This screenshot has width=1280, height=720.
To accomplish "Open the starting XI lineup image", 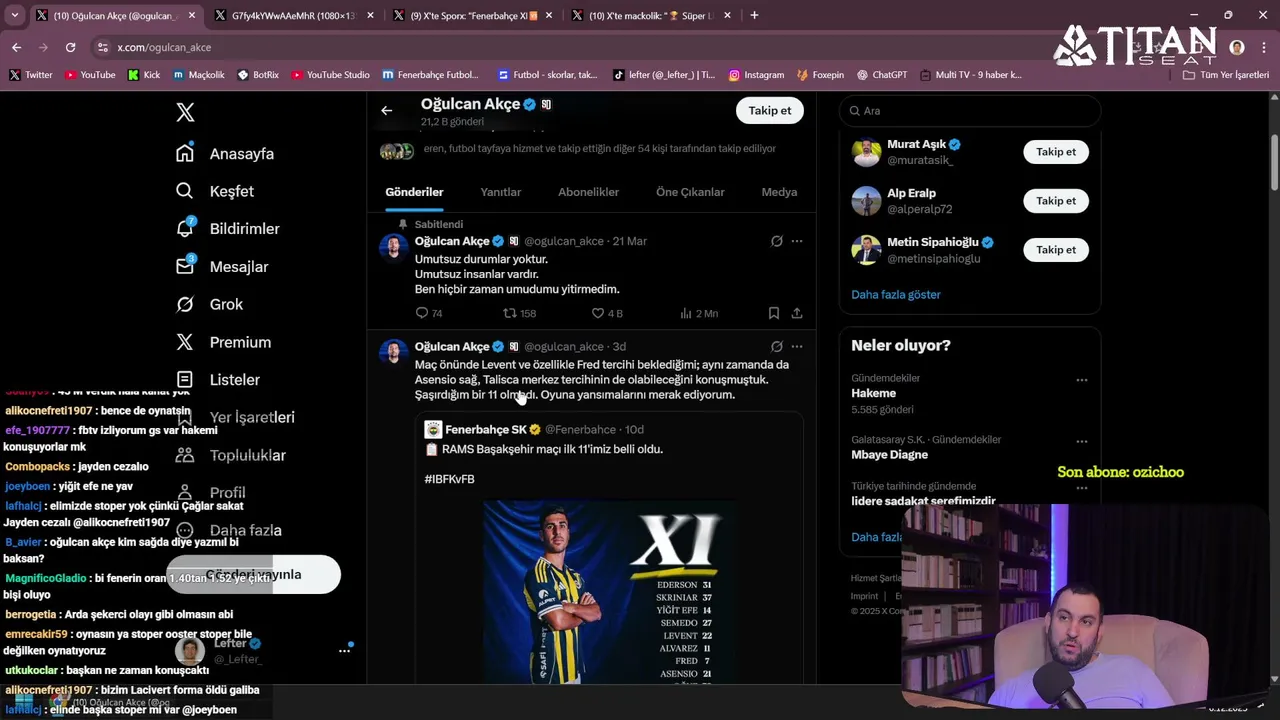I will point(610,592).
